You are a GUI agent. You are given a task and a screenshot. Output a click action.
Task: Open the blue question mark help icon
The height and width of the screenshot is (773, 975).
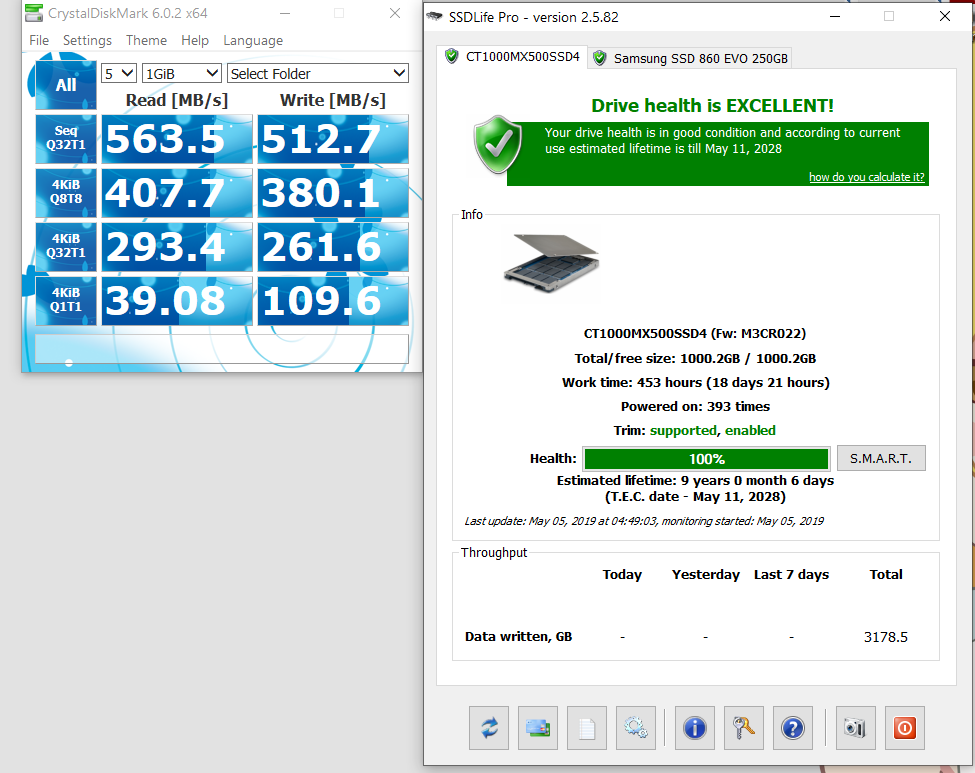793,727
